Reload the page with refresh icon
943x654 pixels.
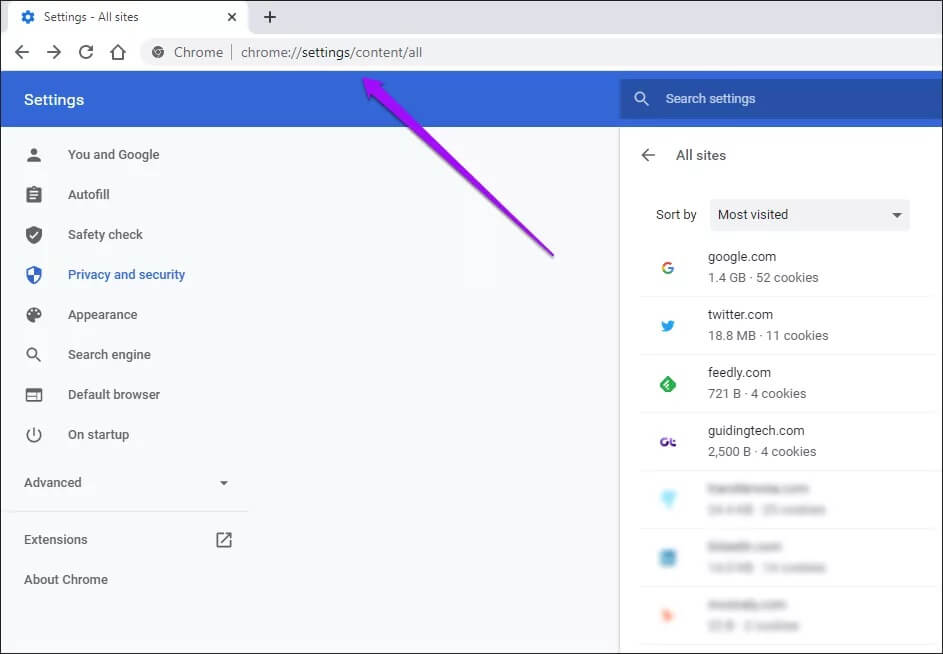86,52
